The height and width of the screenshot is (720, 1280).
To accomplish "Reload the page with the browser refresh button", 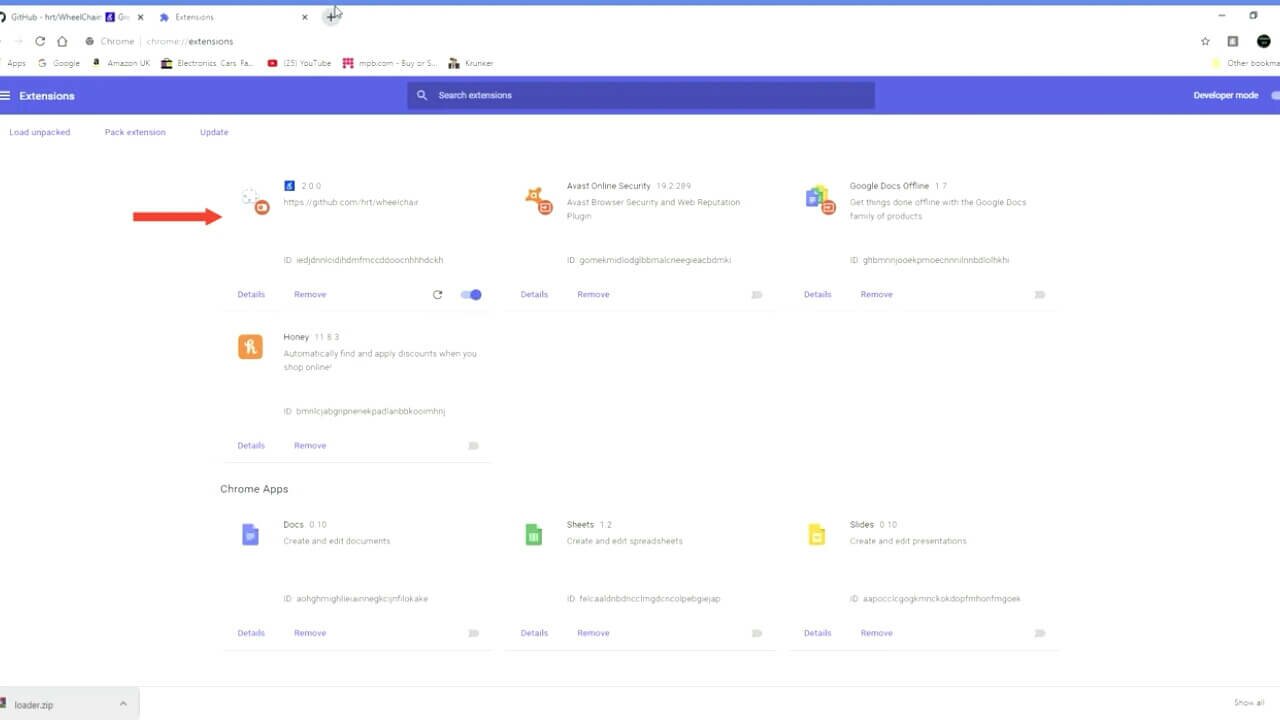I will (x=40, y=41).
